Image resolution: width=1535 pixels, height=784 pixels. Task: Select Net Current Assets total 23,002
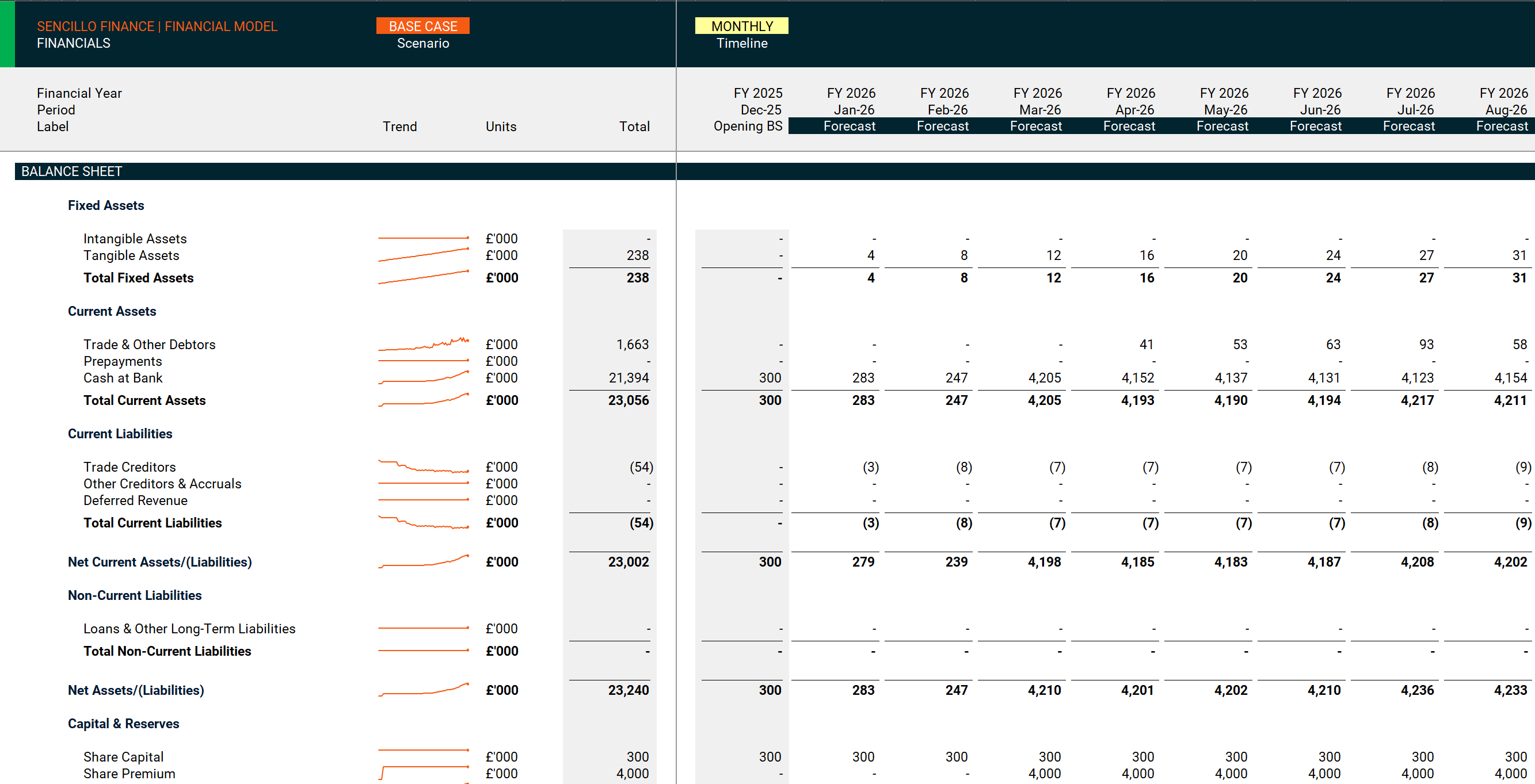click(x=628, y=563)
